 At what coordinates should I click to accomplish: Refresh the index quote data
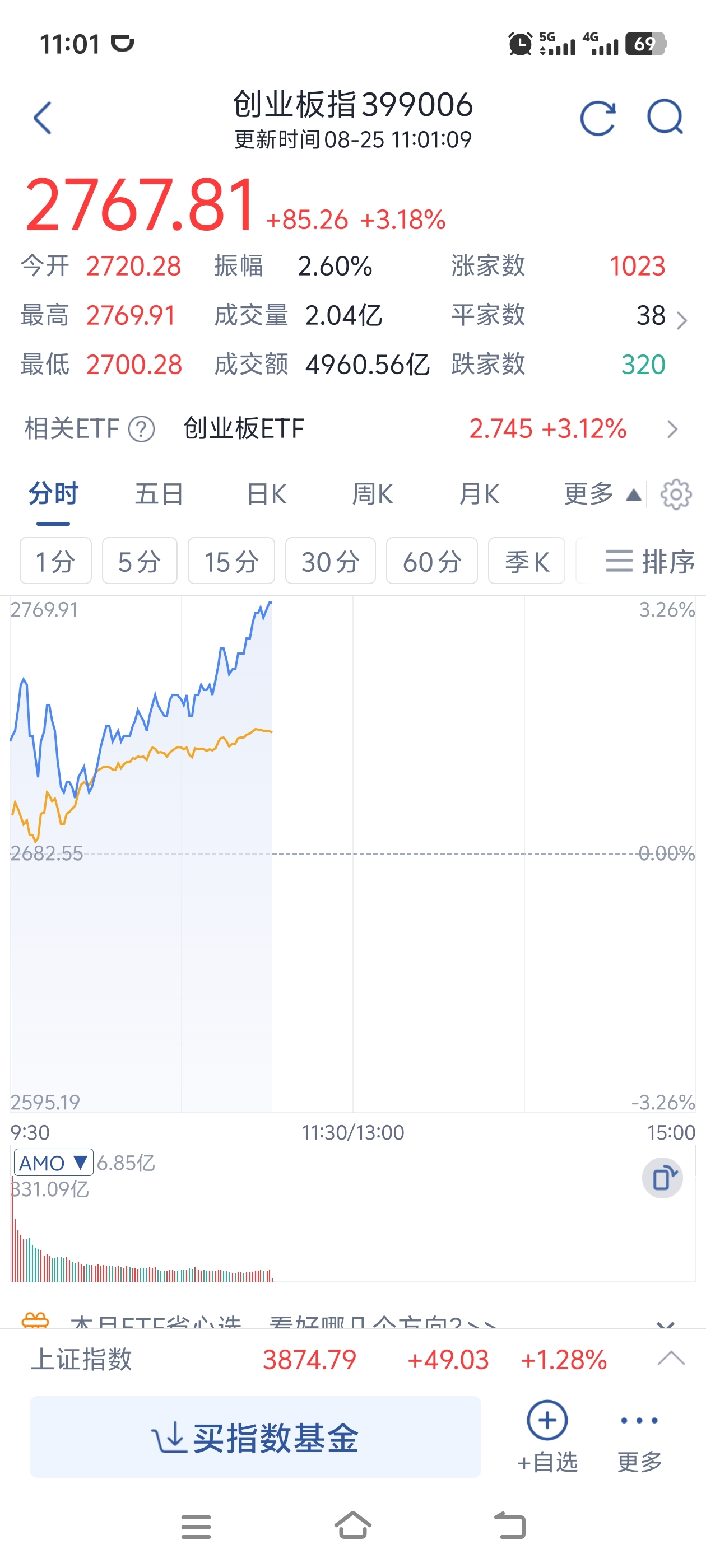click(x=597, y=118)
